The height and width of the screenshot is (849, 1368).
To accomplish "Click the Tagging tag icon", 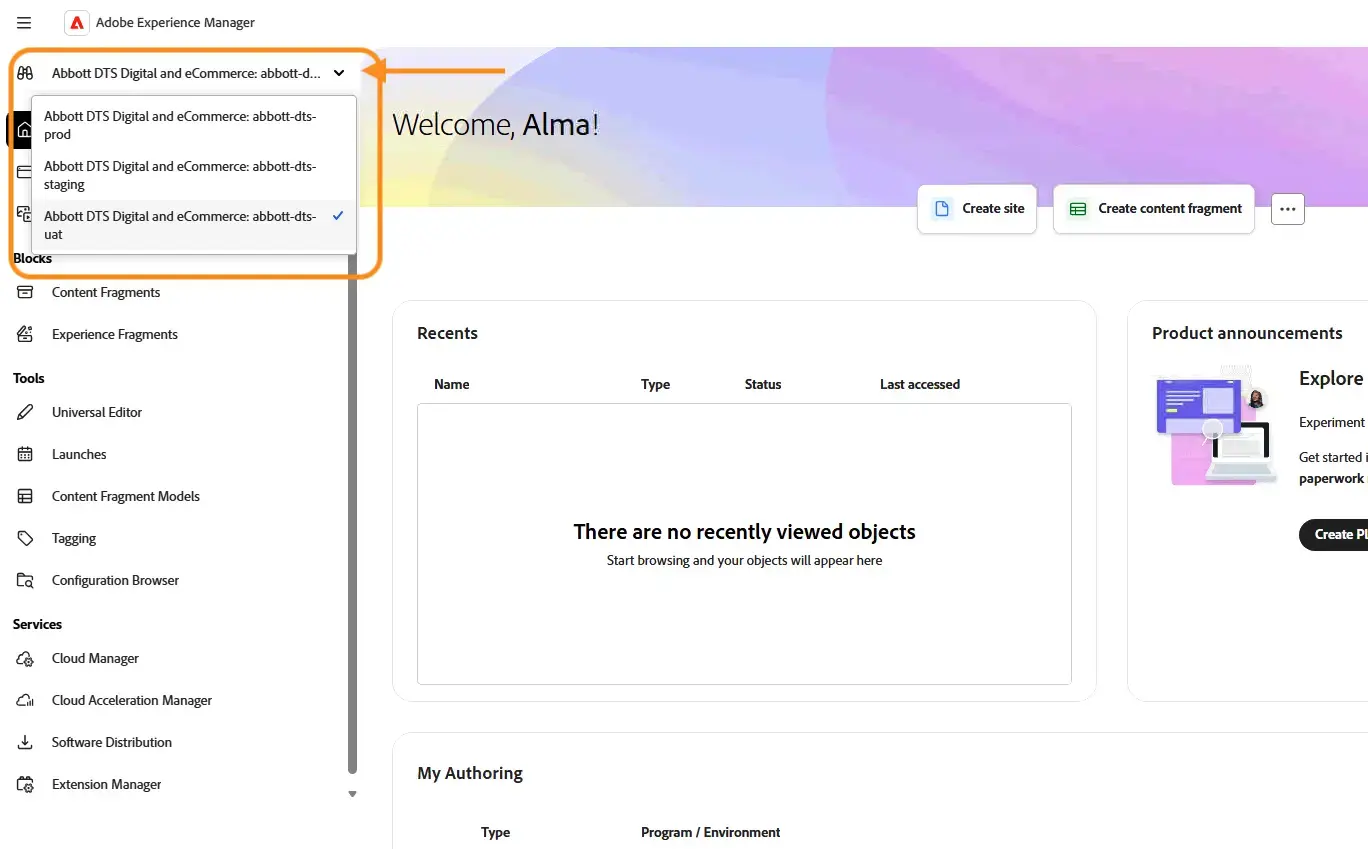I will click(x=26, y=538).
